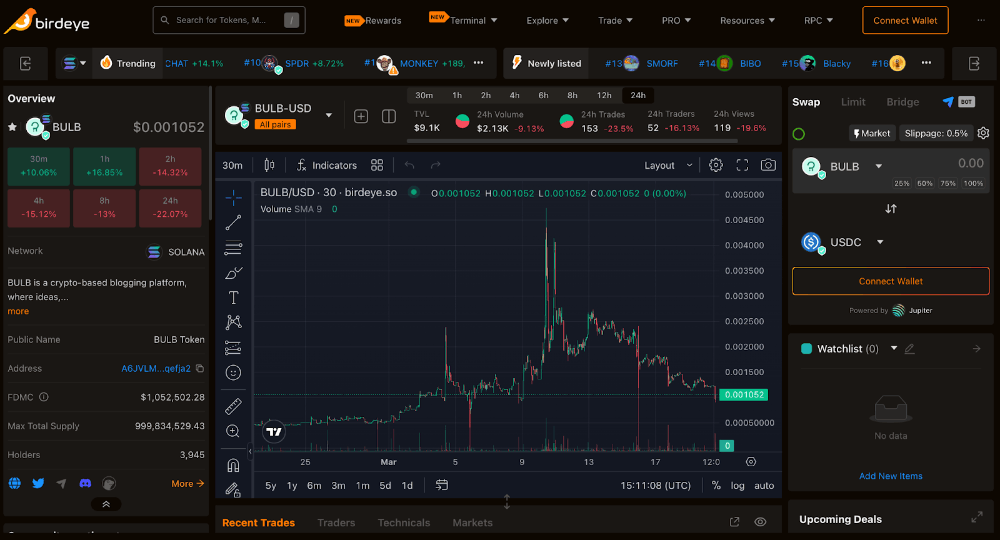Click the token search field

[x=229, y=20]
